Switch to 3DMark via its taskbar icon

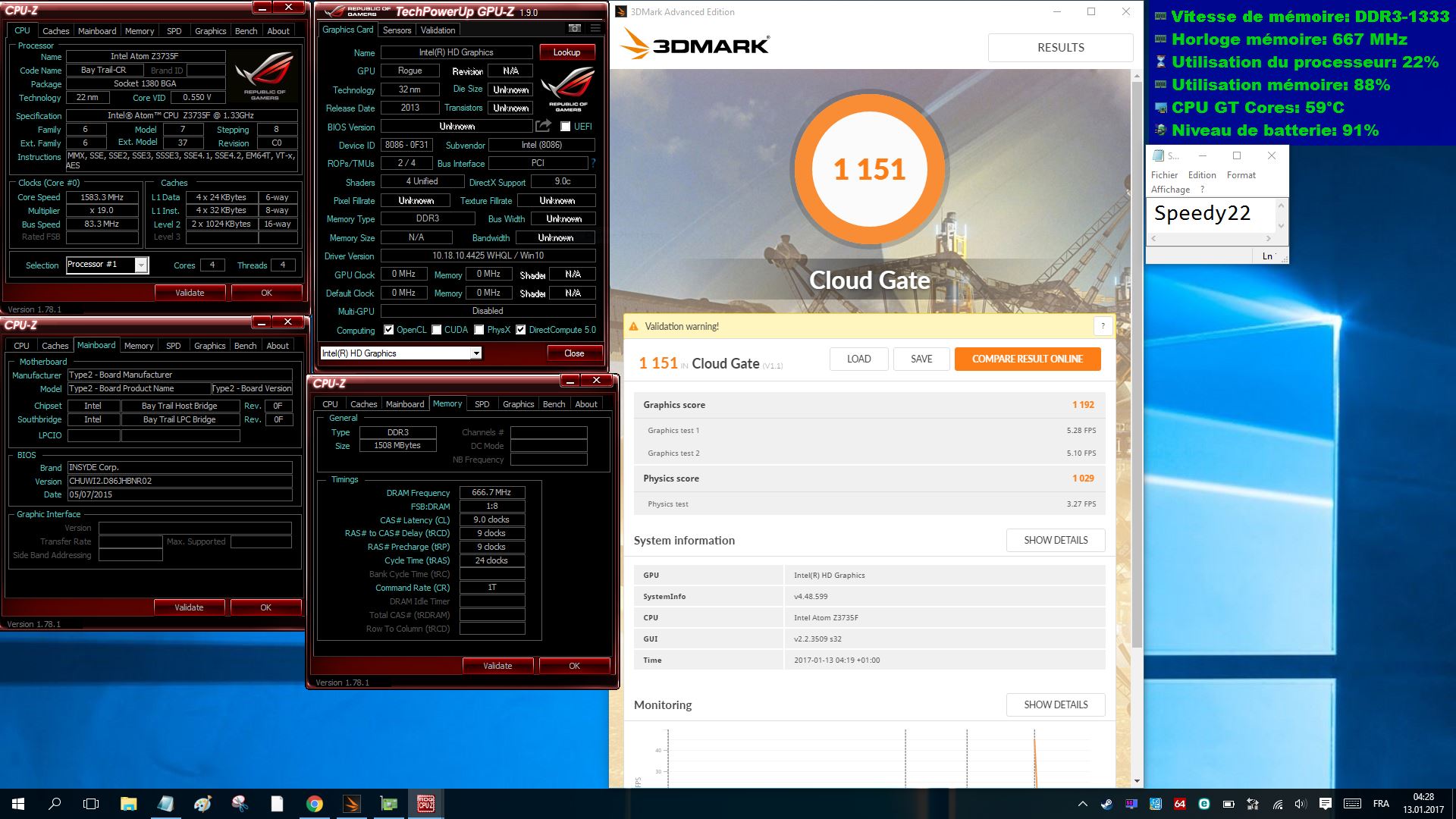351,804
